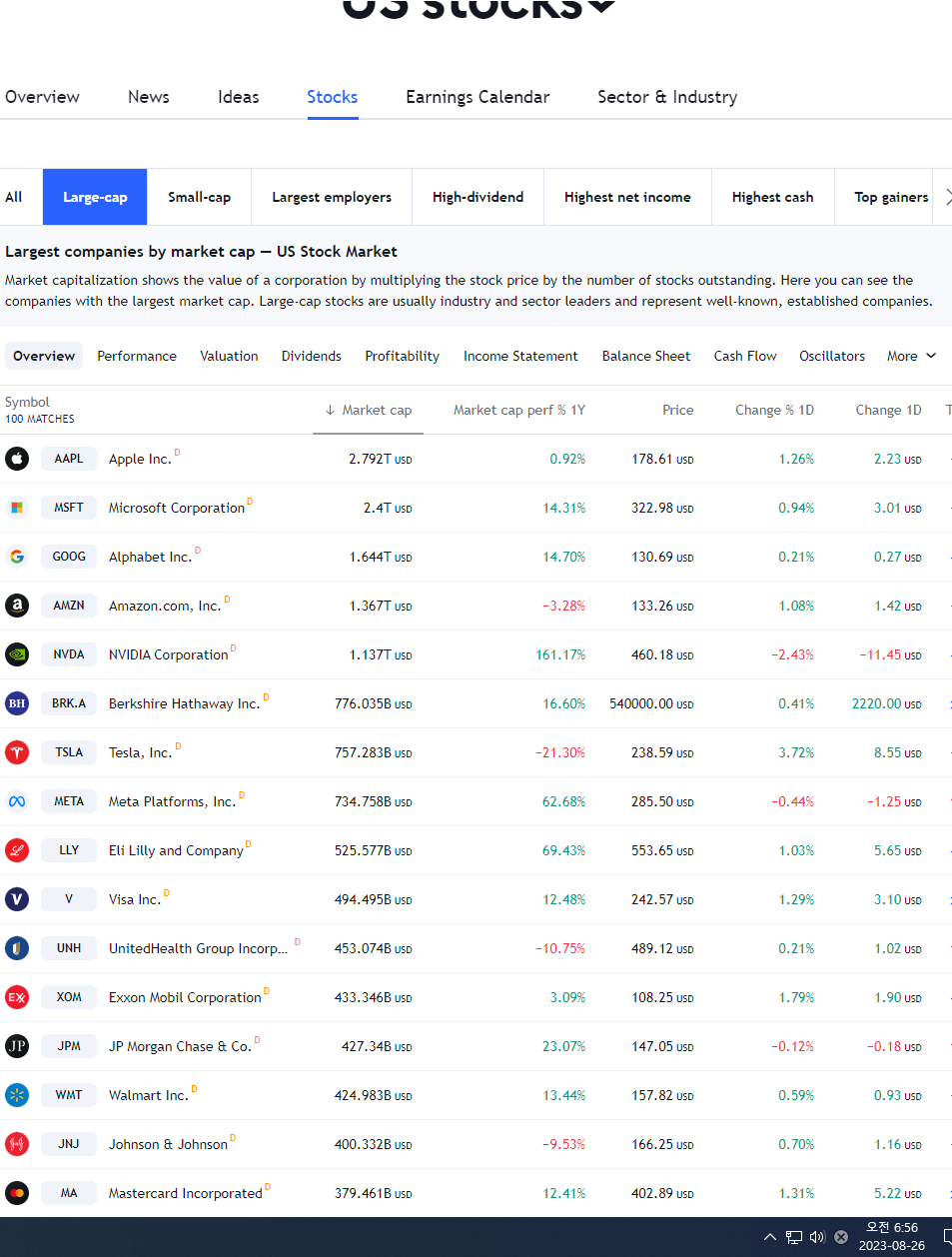952x1257 pixels.
Task: Click the Microsoft logo icon
Action: pos(17,508)
